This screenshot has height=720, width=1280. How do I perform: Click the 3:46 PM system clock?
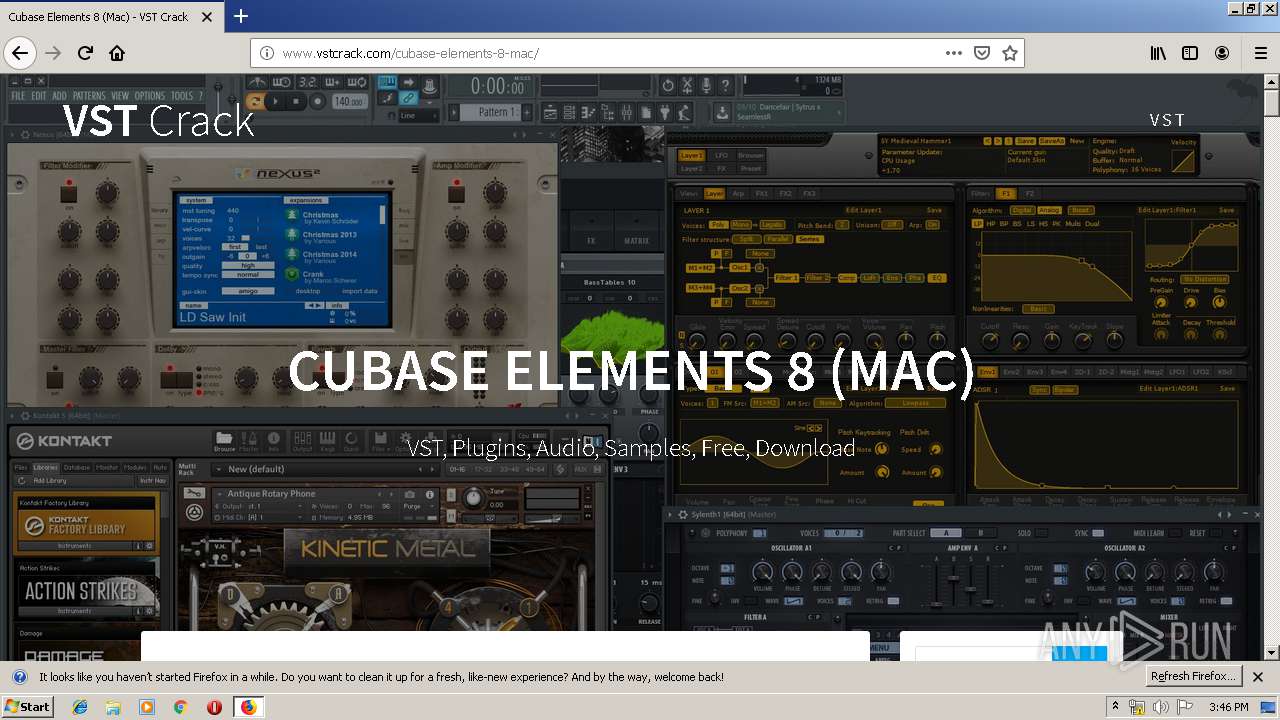click(x=1228, y=707)
